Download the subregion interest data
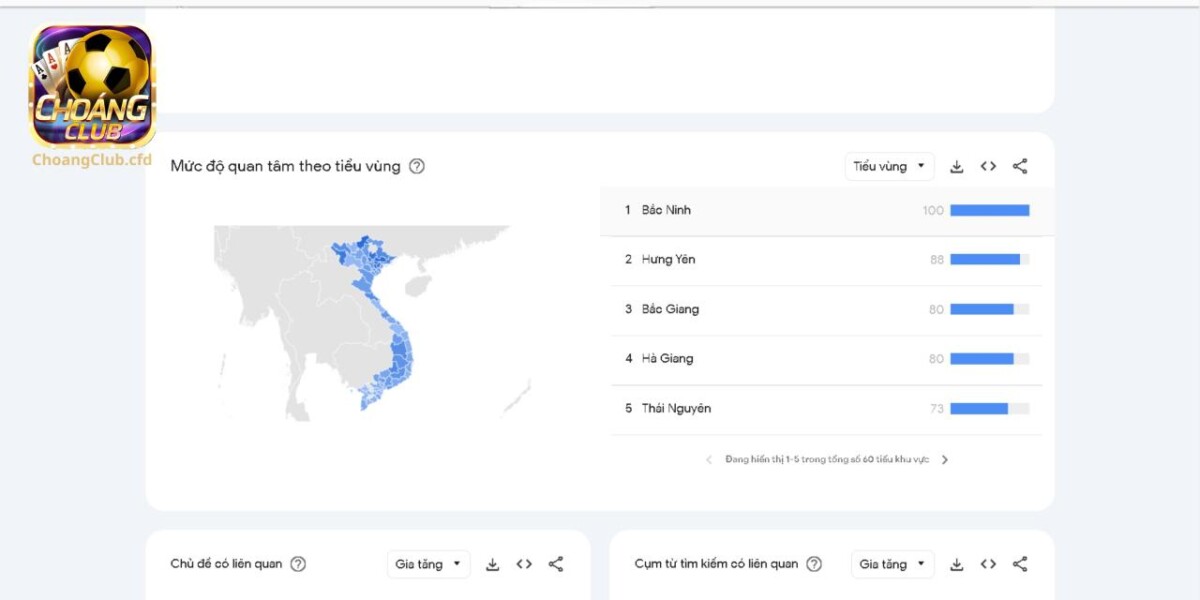1200x600 pixels. pos(956,166)
